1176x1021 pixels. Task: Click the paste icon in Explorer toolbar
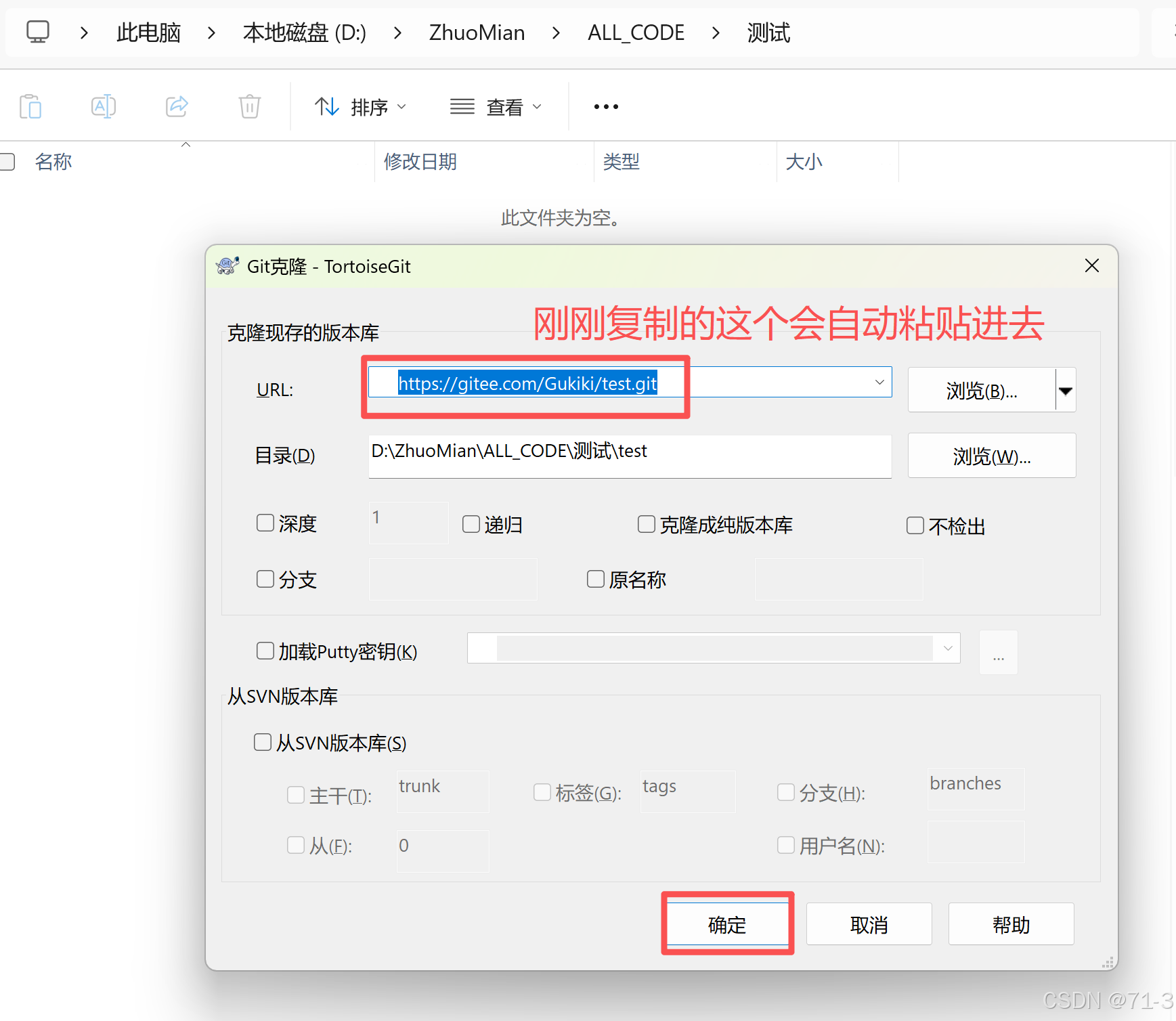[30, 106]
